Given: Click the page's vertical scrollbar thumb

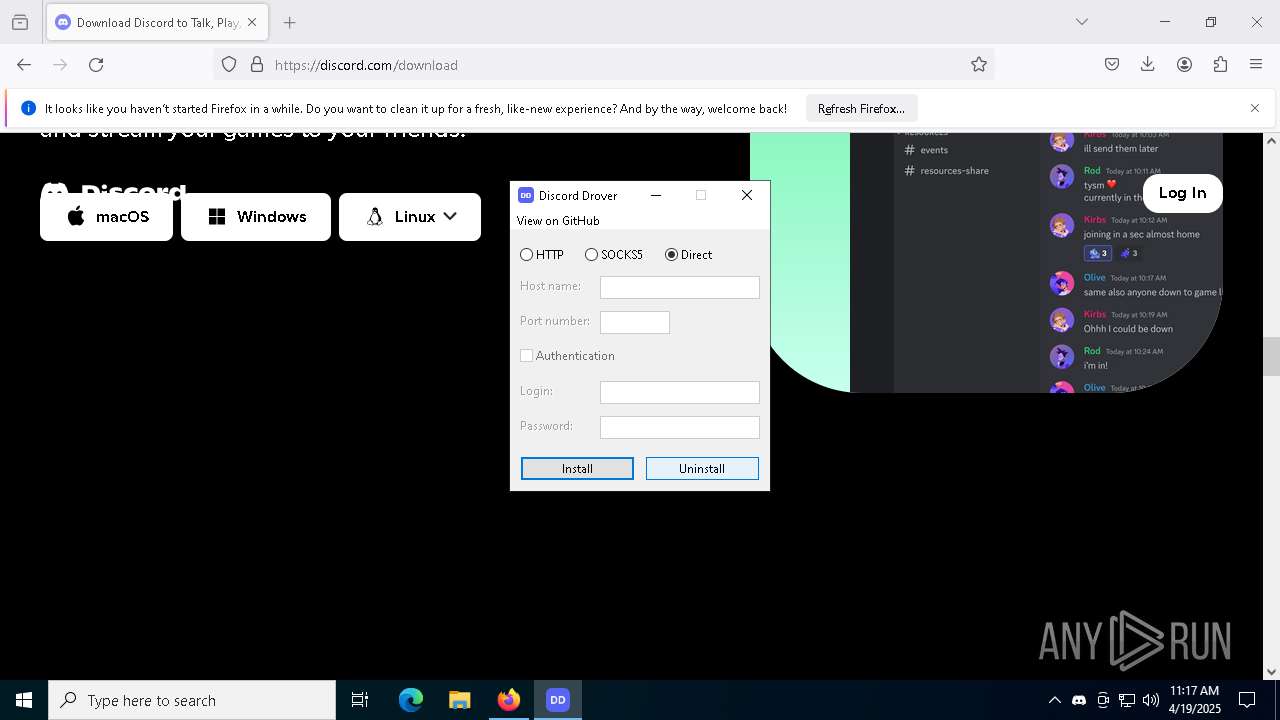Looking at the screenshot, I should (x=1271, y=357).
